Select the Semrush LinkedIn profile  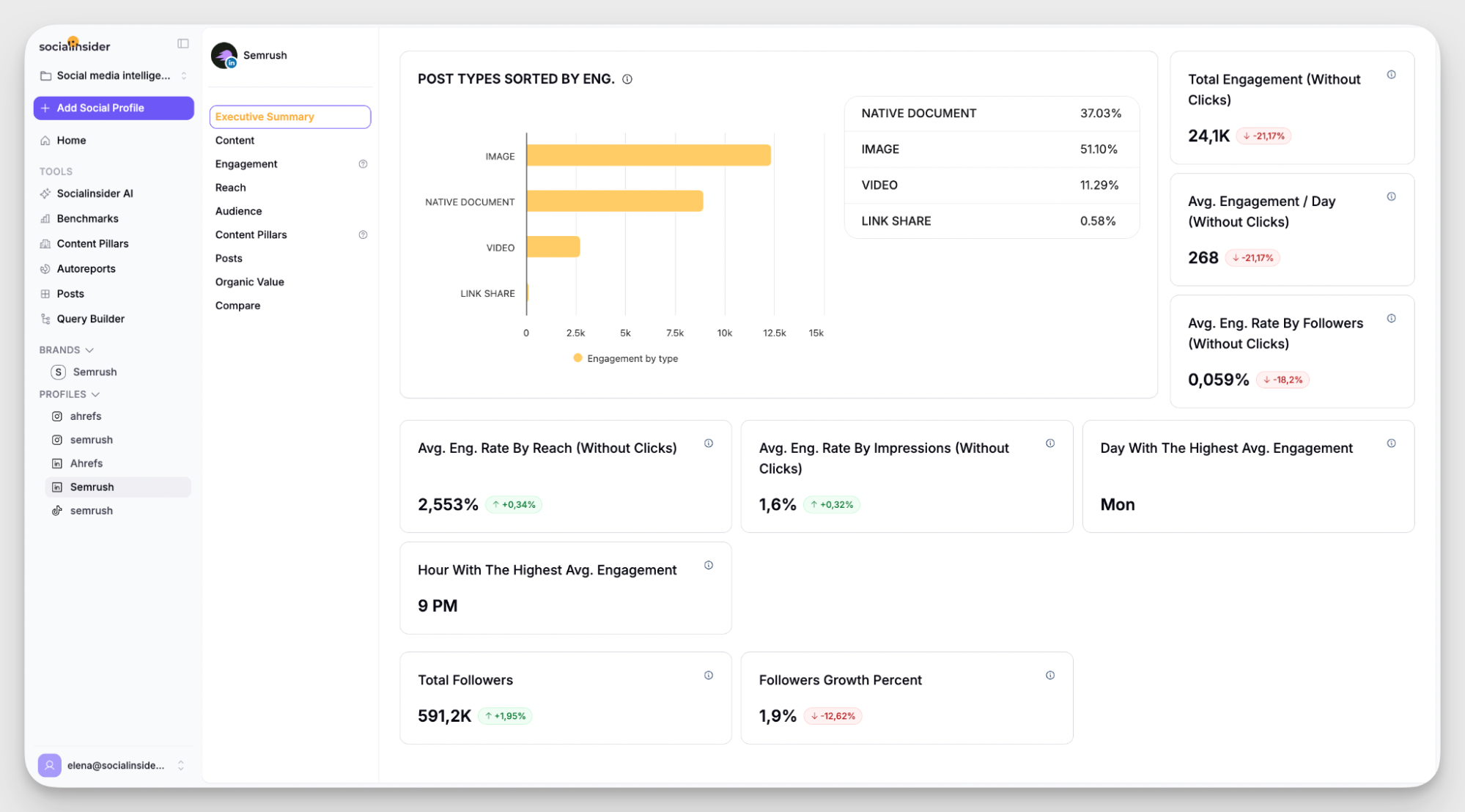point(117,487)
